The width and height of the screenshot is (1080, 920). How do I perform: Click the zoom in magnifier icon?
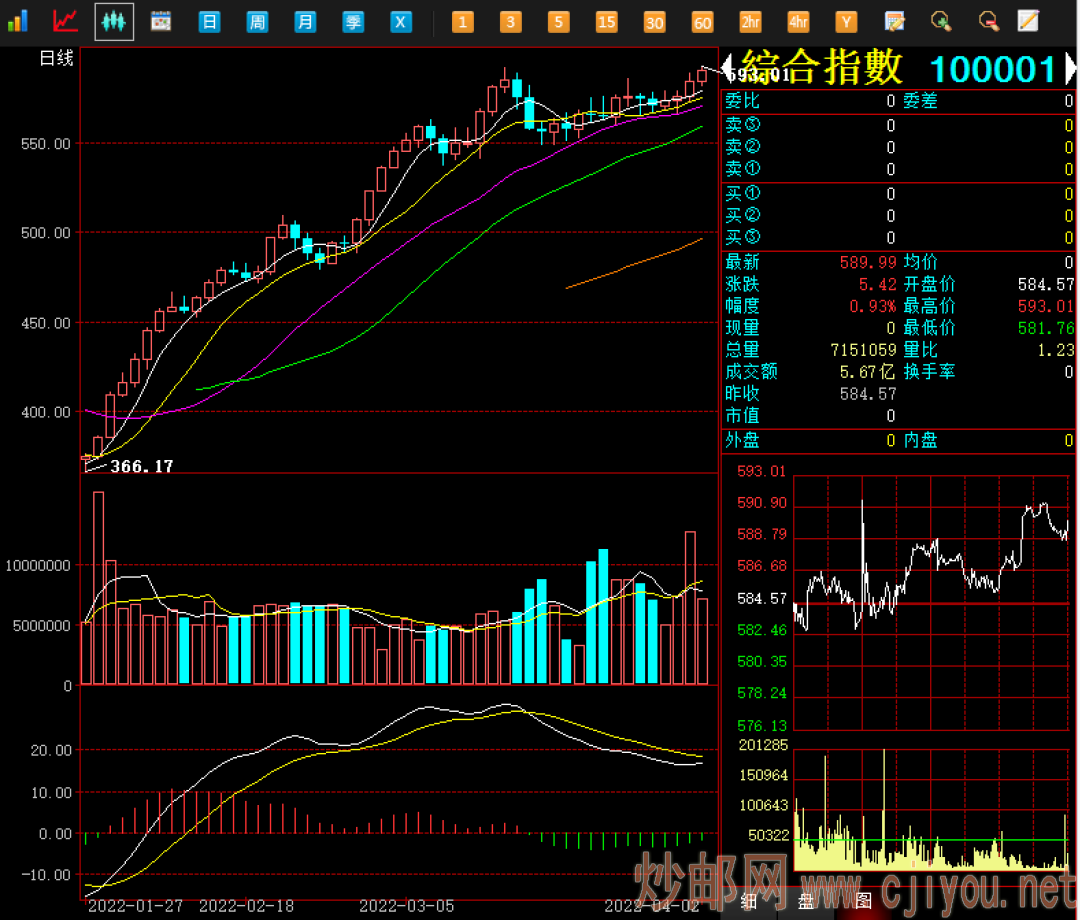[940, 21]
